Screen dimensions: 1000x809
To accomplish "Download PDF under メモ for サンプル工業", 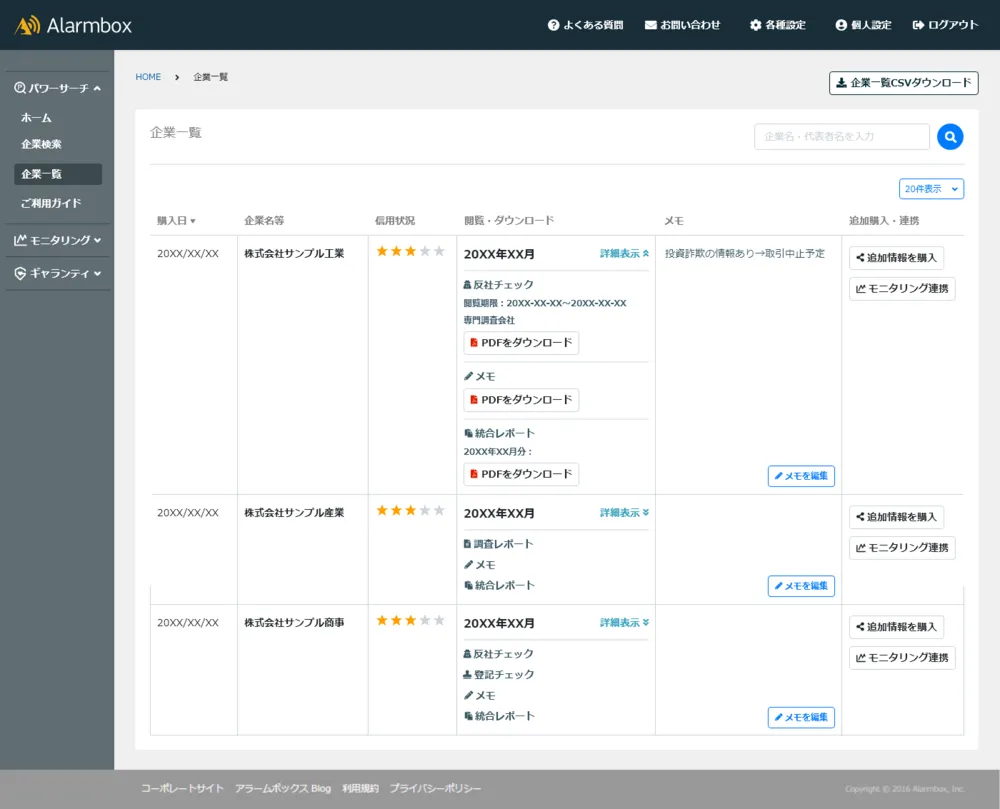I will click(x=521, y=400).
